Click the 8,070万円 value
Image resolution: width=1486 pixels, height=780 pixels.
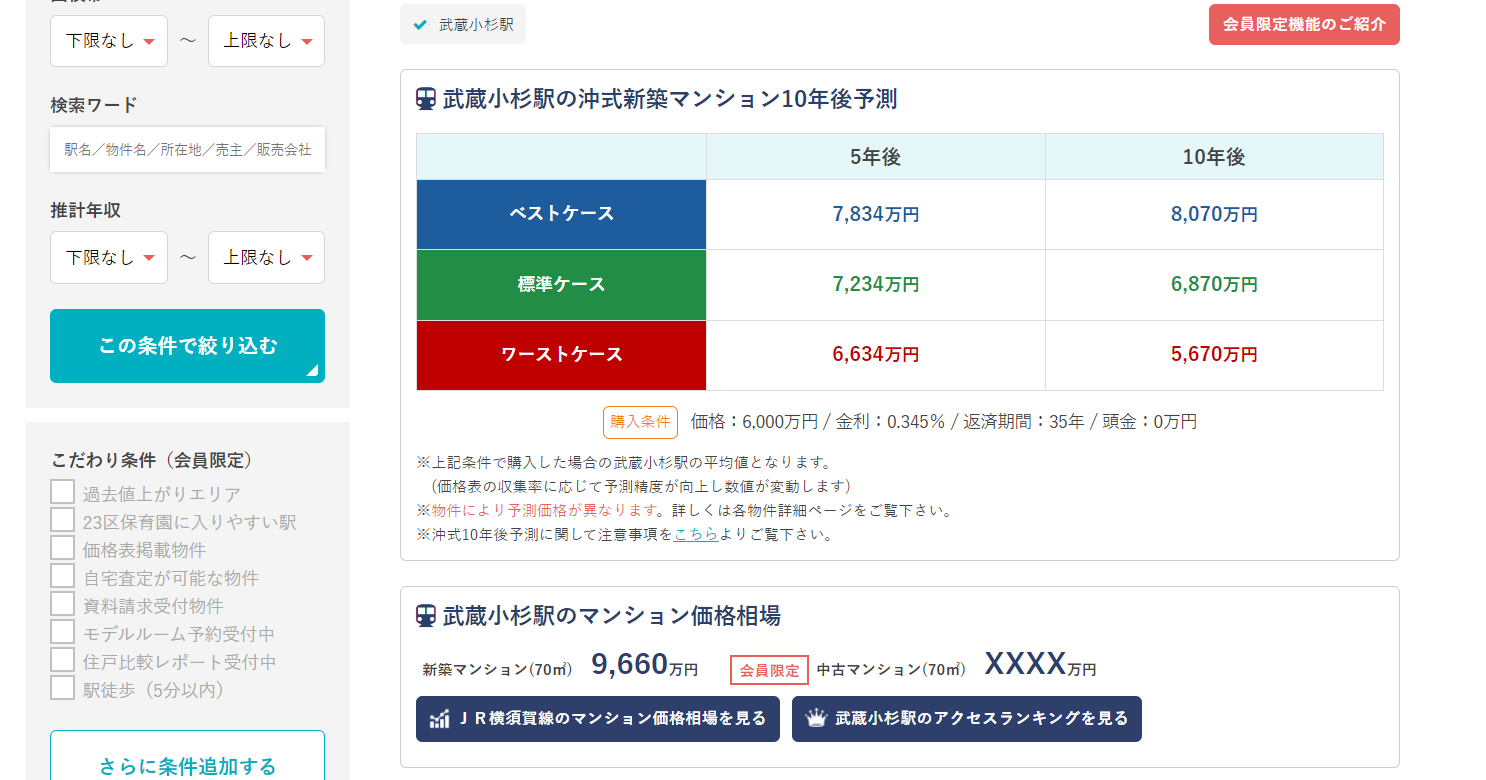tap(1214, 214)
